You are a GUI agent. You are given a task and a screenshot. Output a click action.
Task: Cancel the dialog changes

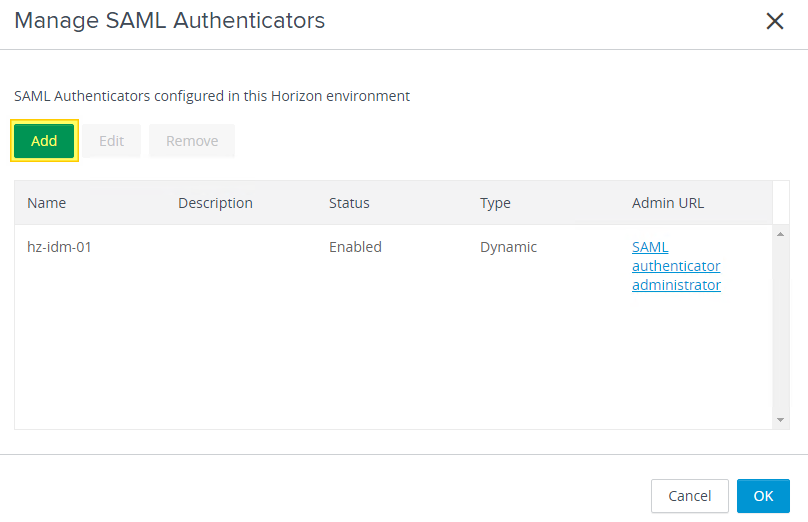point(689,496)
